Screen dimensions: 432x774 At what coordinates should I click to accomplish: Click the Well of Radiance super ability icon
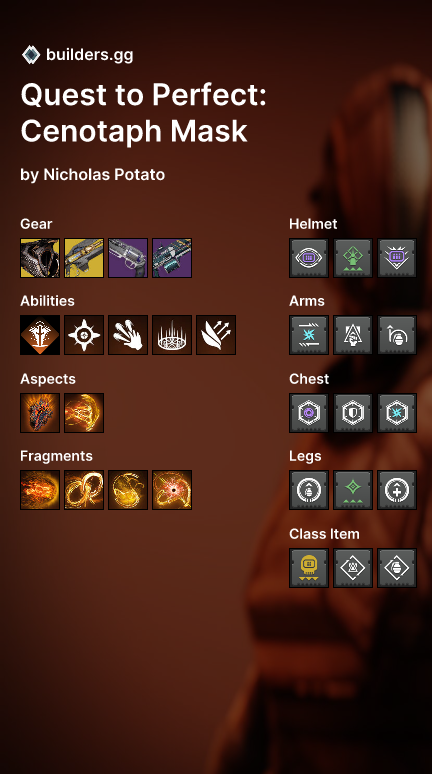tap(40, 335)
